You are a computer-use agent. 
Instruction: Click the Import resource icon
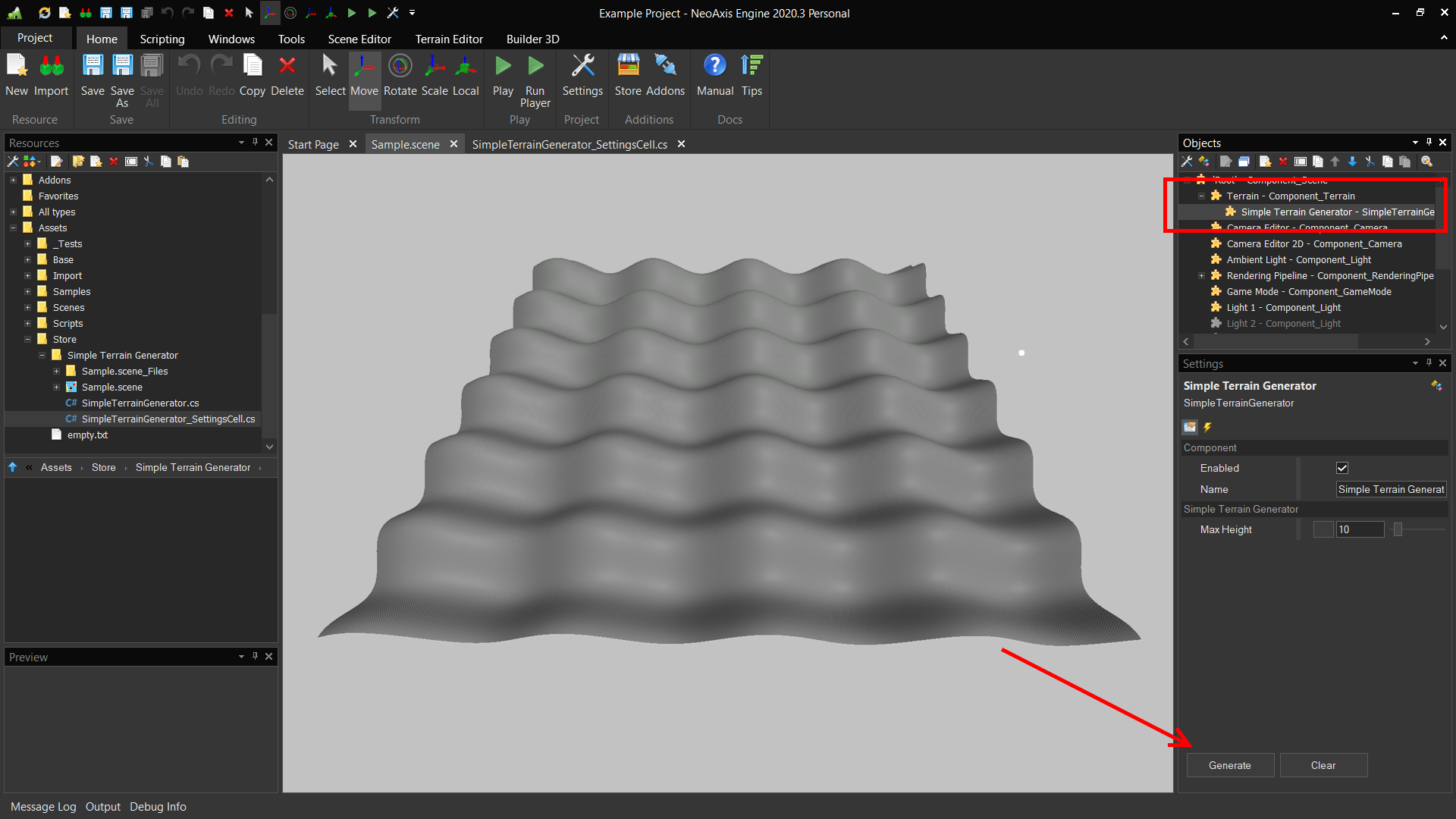click(51, 67)
